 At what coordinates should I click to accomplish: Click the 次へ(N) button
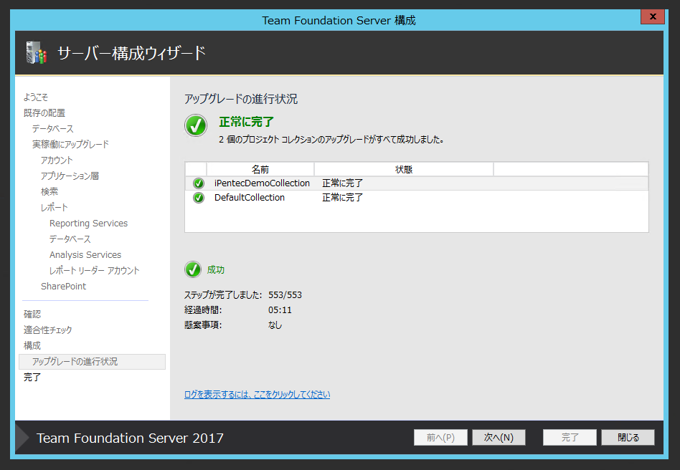(x=499, y=437)
